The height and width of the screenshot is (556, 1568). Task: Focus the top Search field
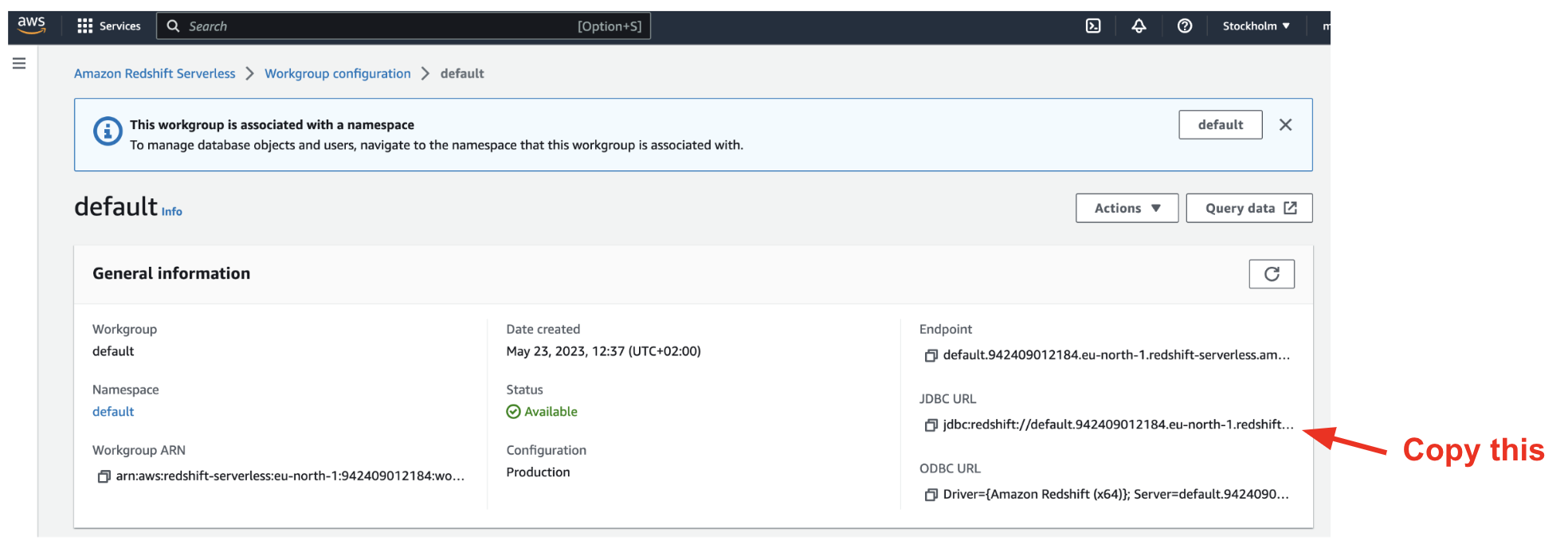click(403, 26)
